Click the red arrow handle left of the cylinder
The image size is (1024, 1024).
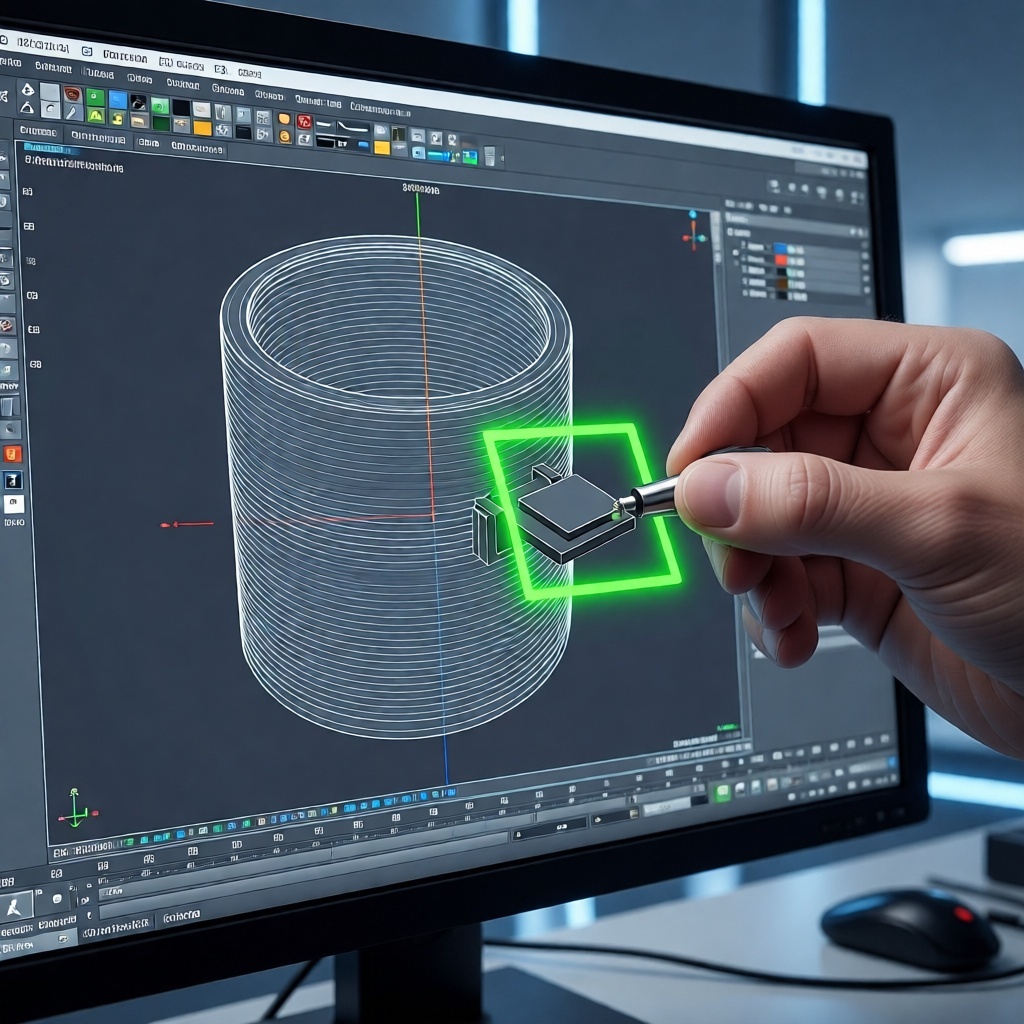tap(187, 524)
